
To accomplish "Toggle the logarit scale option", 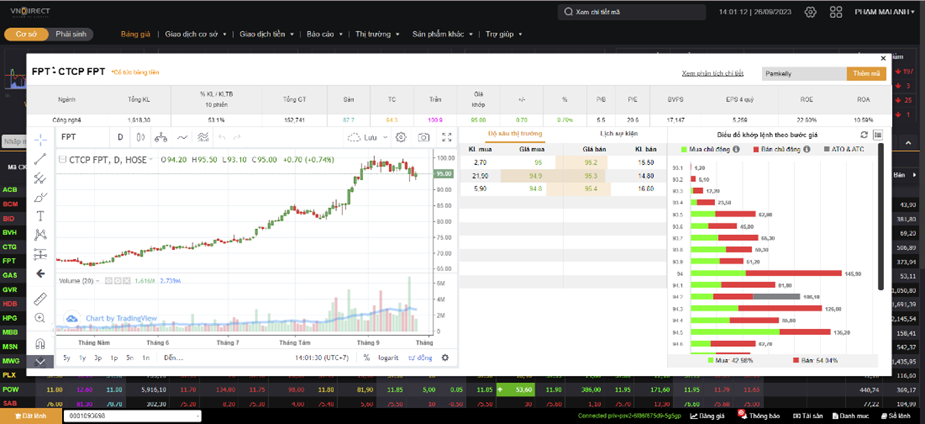I will coord(388,358).
